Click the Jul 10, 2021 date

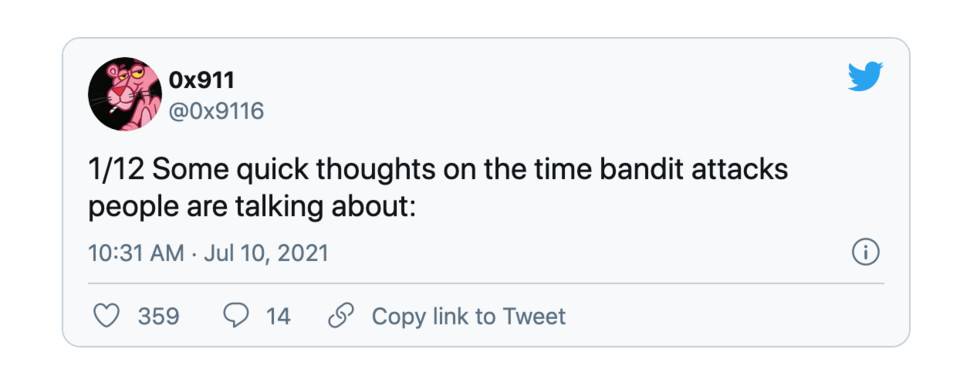click(266, 253)
